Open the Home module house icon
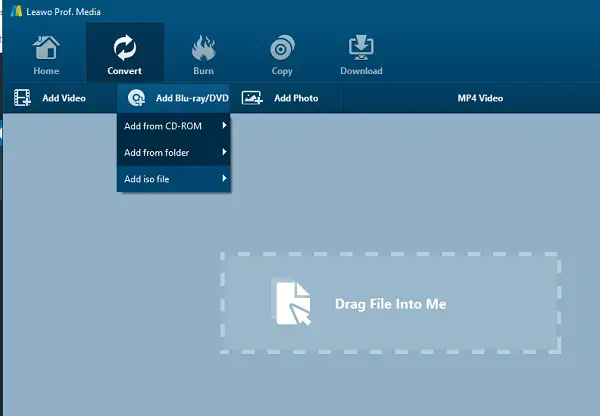Screen dimensions: 600x416 coord(46,47)
